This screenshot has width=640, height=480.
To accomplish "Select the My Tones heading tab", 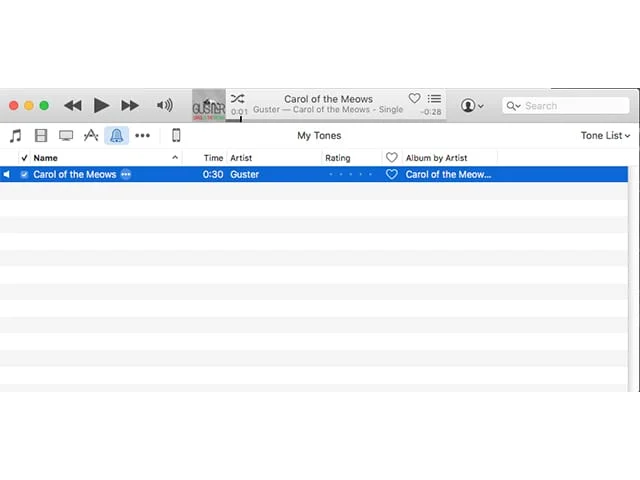I will pyautogui.click(x=319, y=136).
